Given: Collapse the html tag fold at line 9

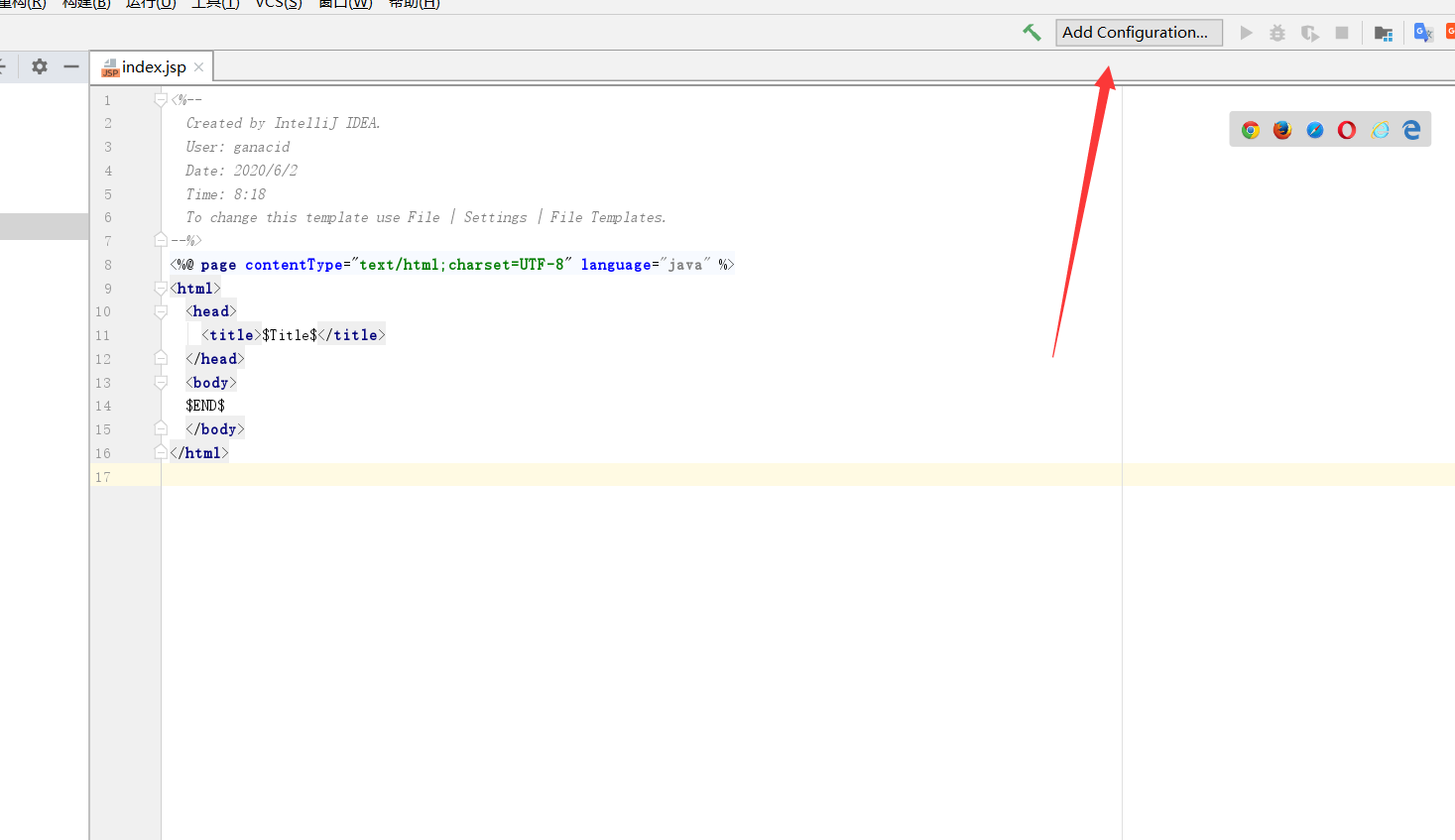Looking at the screenshot, I should coord(161,288).
